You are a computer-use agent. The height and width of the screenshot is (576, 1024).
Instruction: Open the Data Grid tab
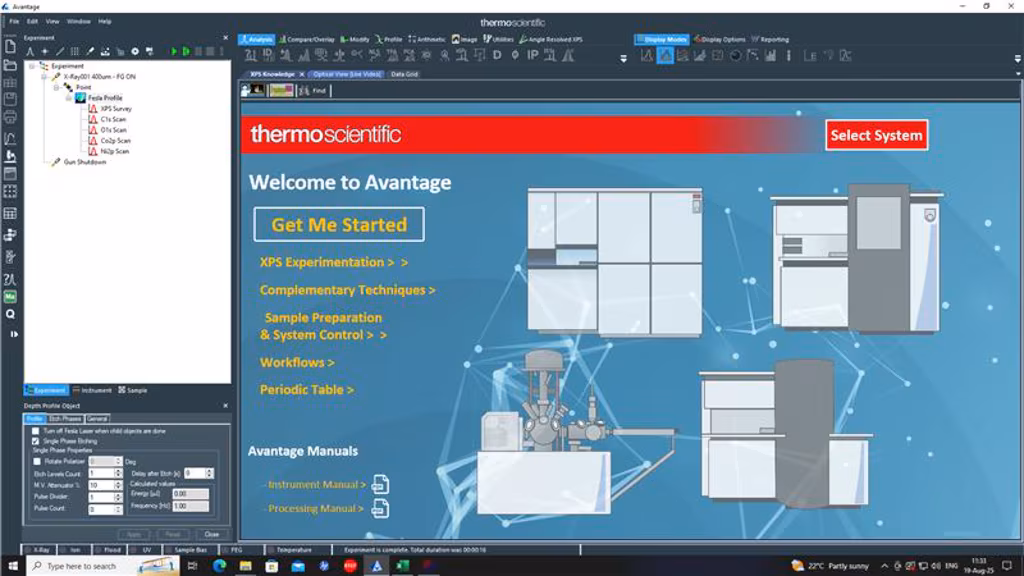point(404,74)
